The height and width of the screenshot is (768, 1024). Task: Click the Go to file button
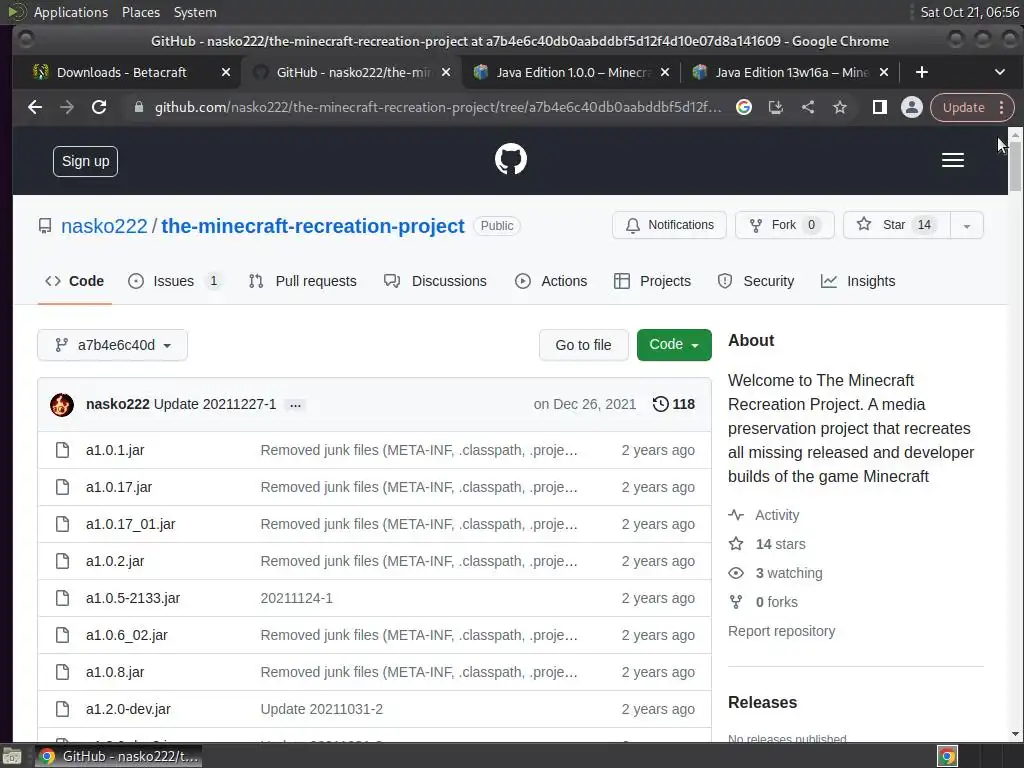583,345
